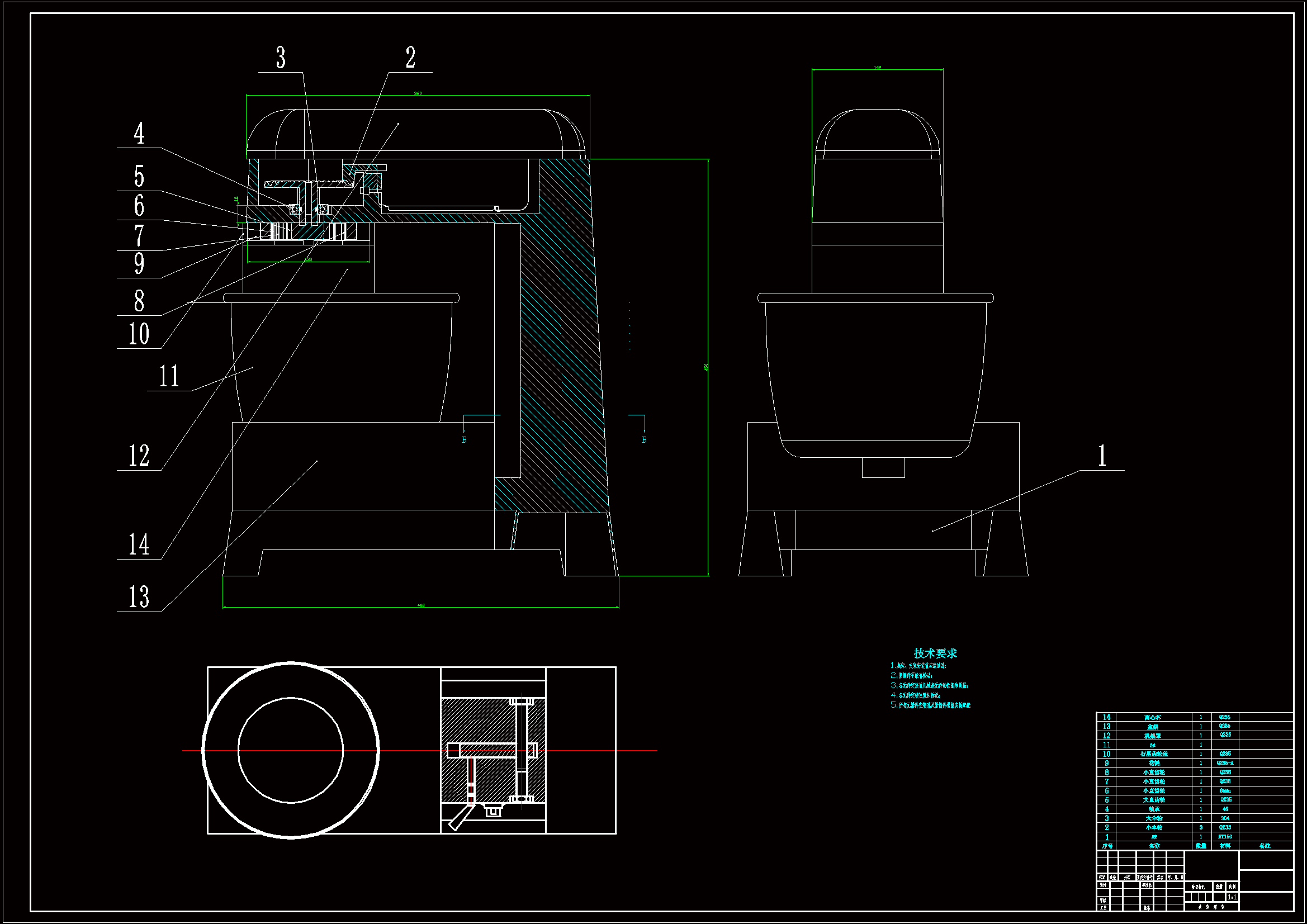Image resolution: width=1307 pixels, height=924 pixels.
Task: Select the 65Mn material cell
Action: [1224, 791]
